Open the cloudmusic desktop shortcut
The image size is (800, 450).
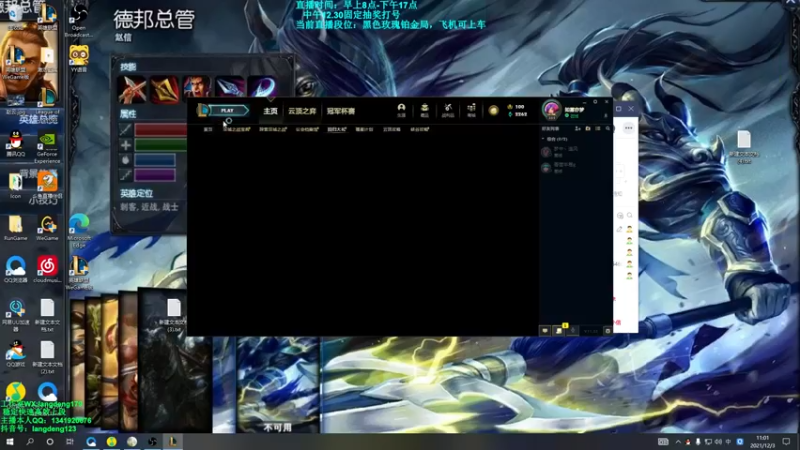coord(47,269)
